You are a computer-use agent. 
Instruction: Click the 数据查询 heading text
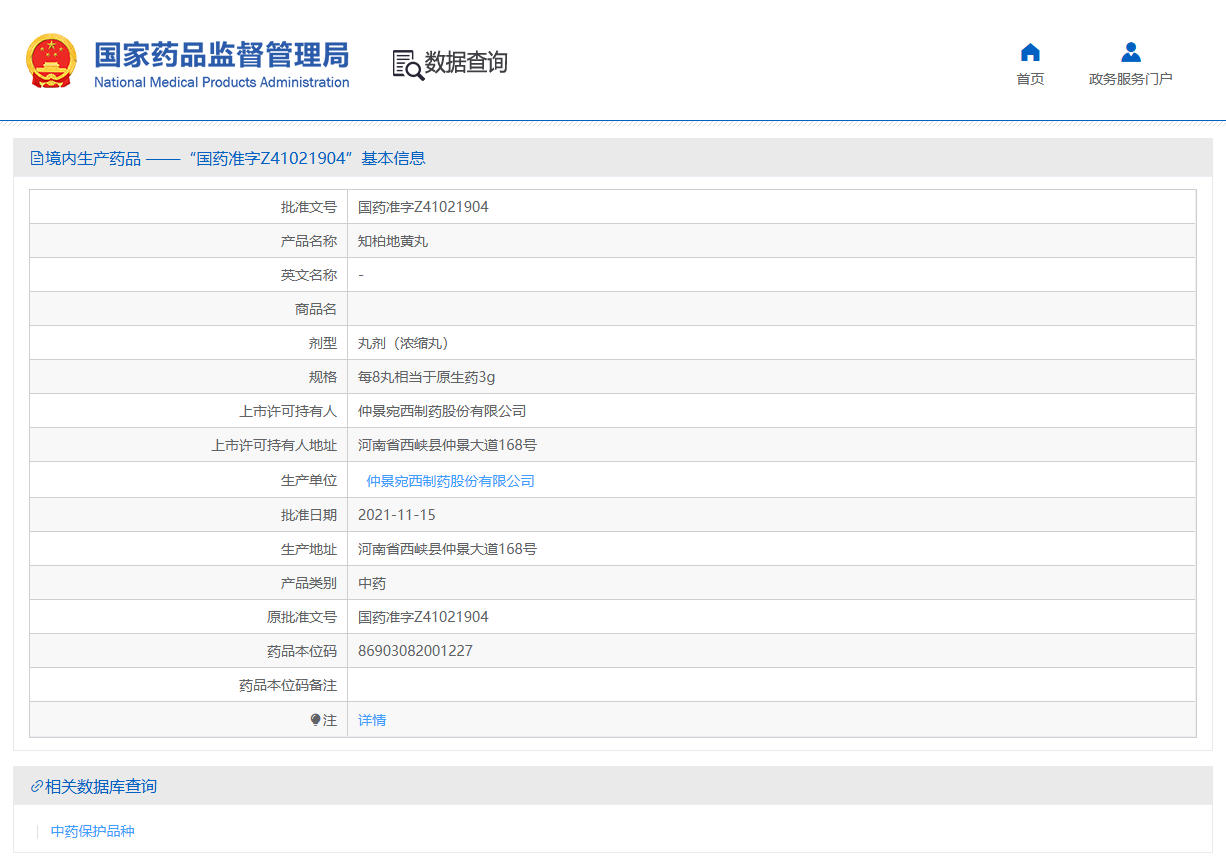pos(466,63)
